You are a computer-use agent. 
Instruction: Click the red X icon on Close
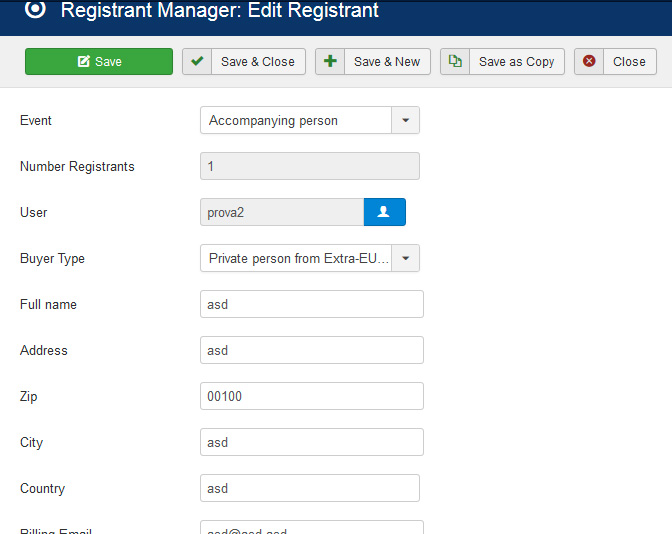click(x=589, y=62)
